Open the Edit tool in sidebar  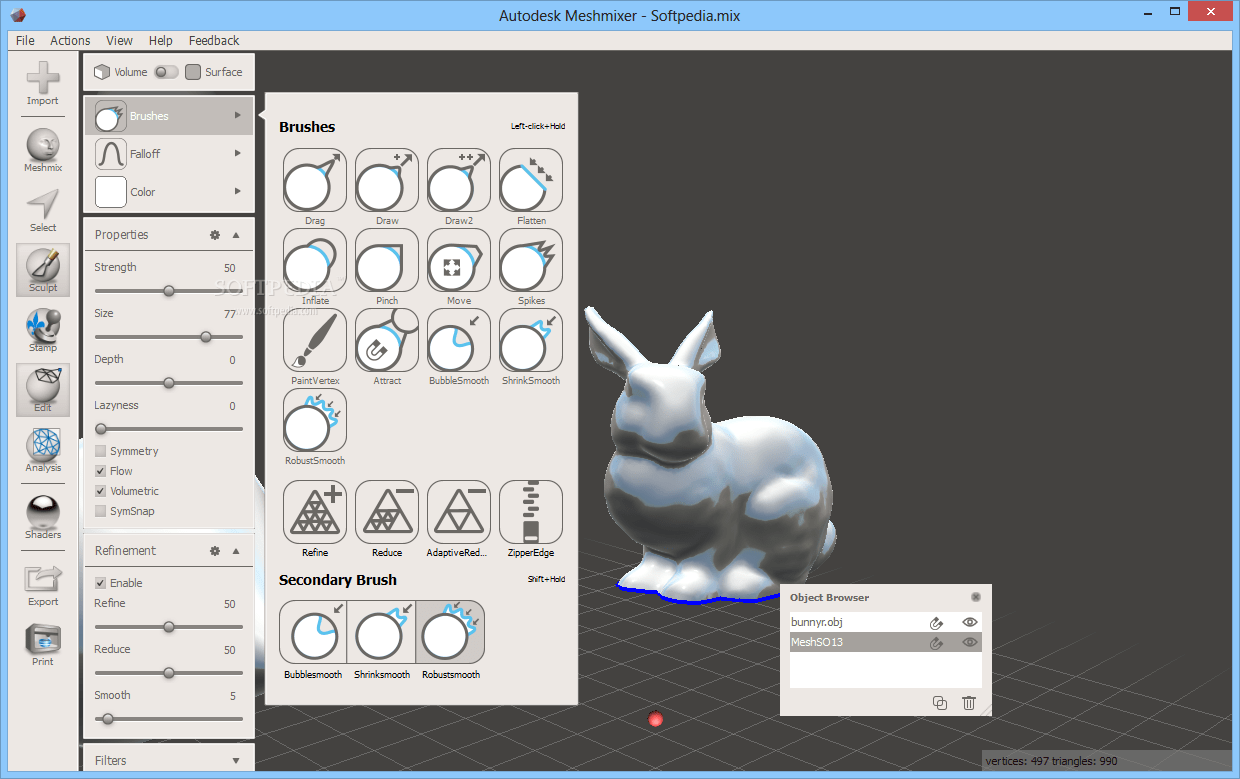(x=43, y=390)
